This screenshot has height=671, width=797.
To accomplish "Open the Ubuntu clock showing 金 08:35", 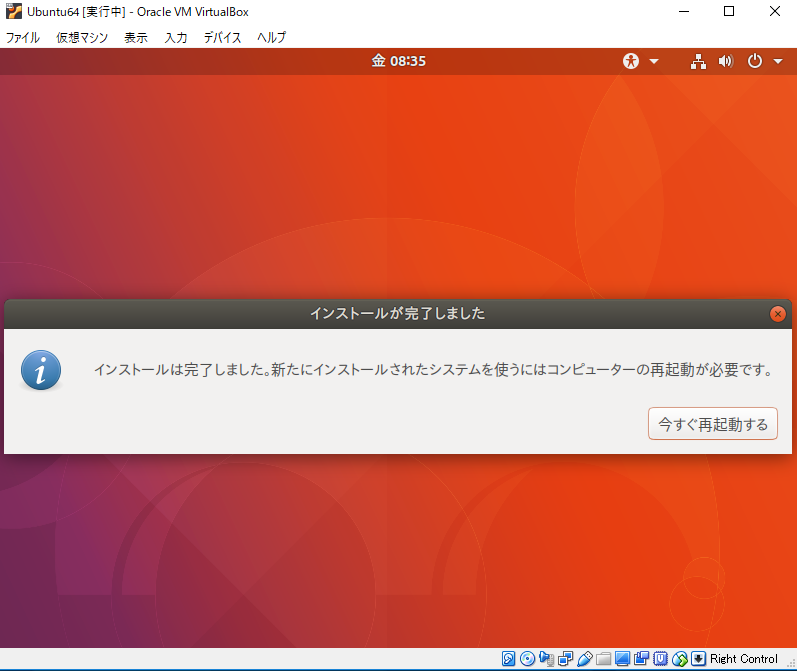I will pyautogui.click(x=398, y=61).
